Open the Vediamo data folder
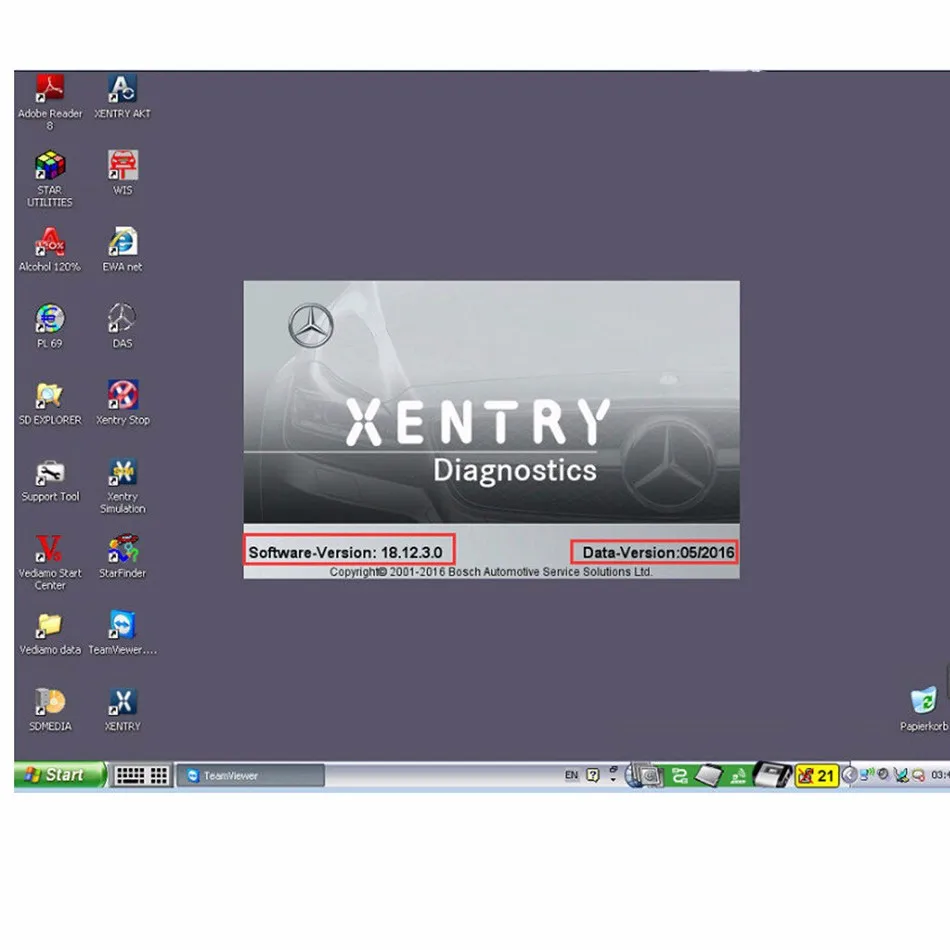The image size is (950, 950). pyautogui.click(x=50, y=633)
